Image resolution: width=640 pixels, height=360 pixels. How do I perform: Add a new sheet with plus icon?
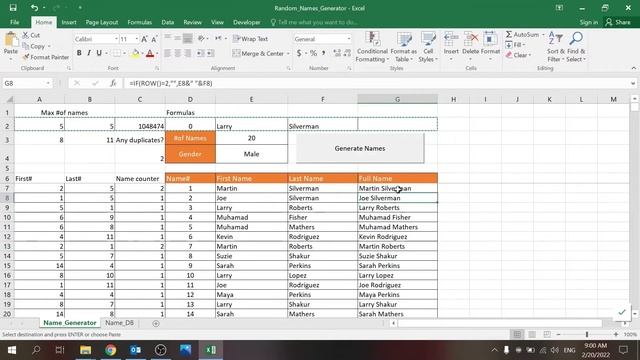(156, 323)
